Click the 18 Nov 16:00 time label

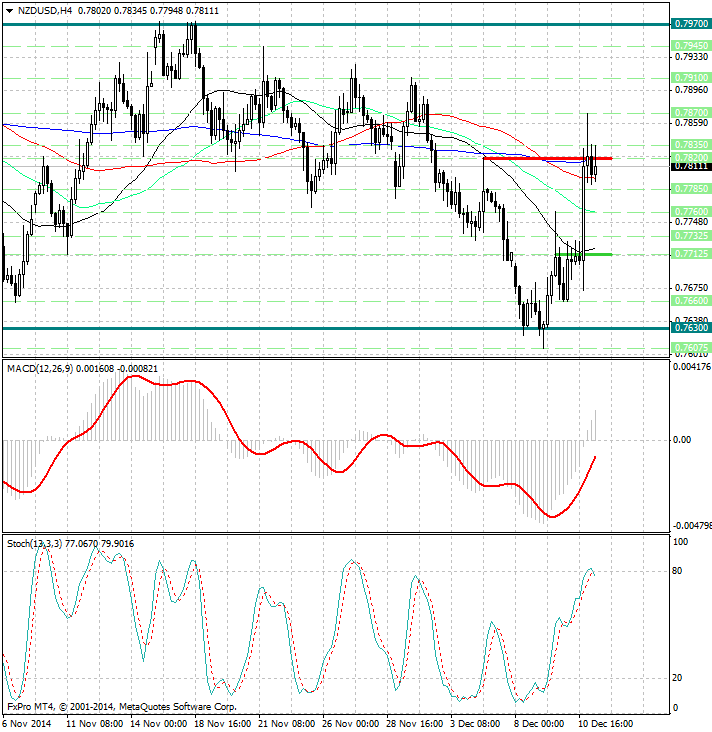pos(220,722)
